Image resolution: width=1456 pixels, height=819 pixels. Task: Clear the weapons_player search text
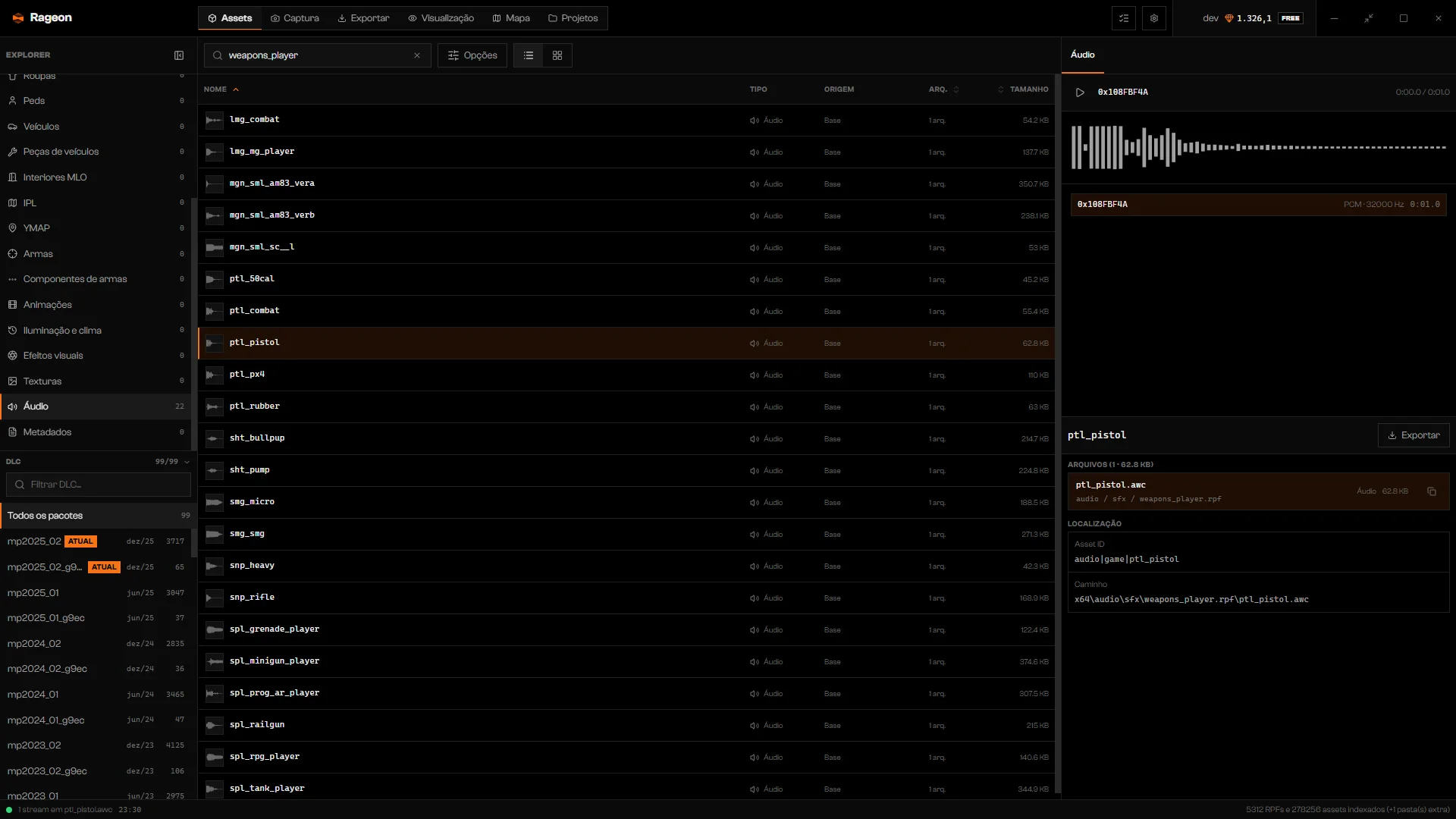click(x=417, y=55)
